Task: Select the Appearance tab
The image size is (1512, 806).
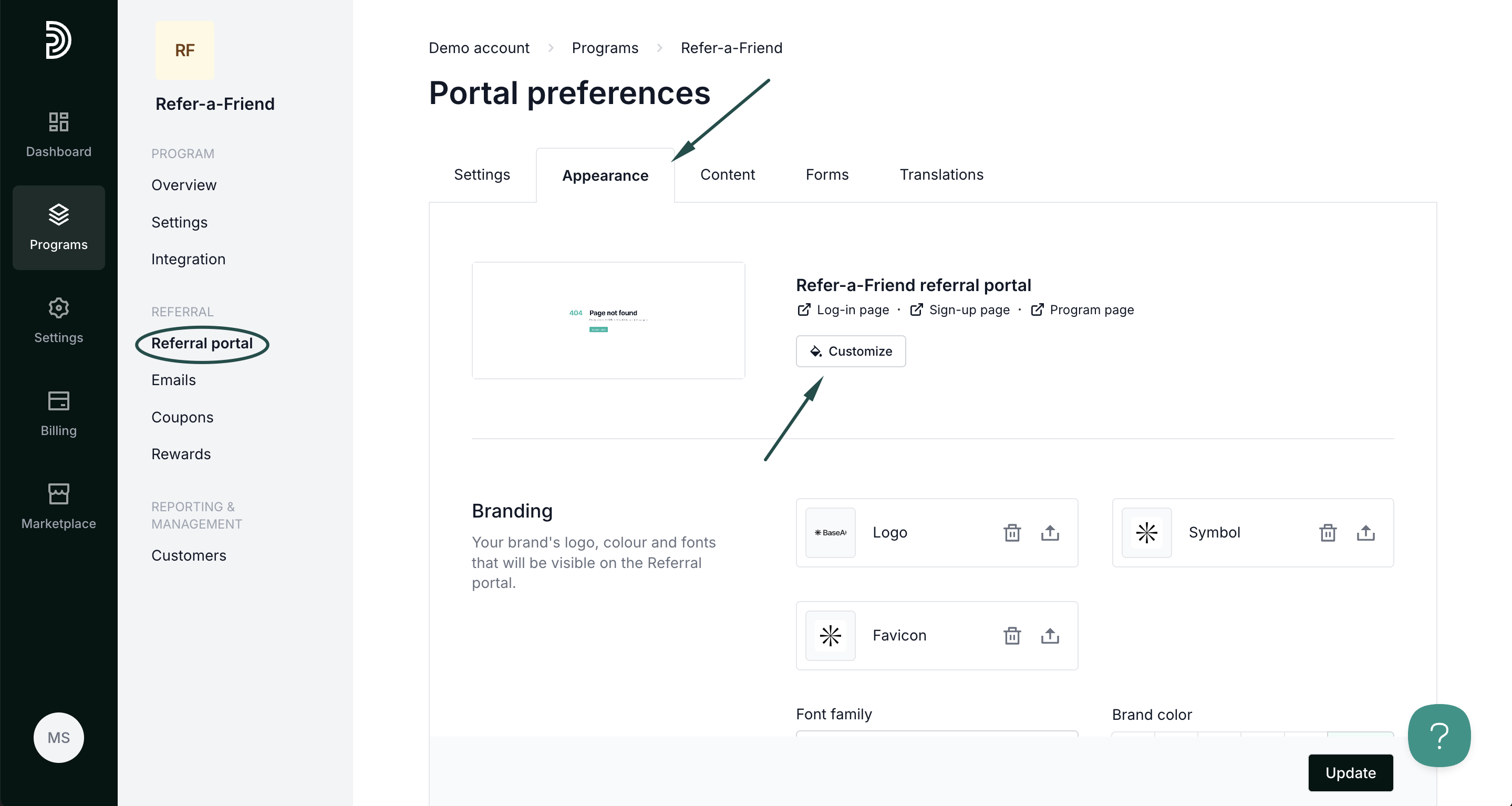Action: point(605,175)
